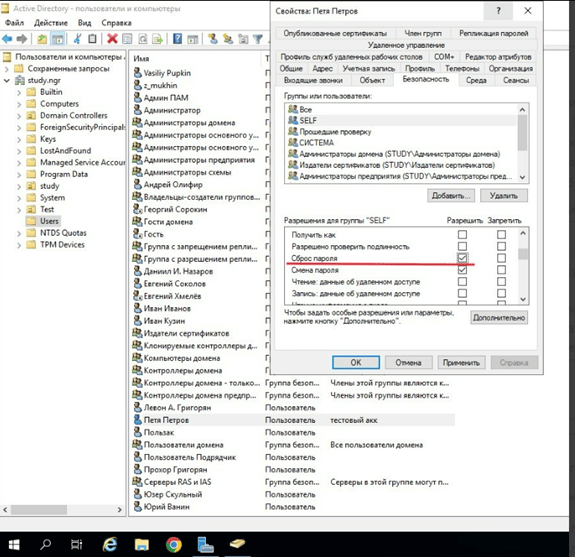The width and height of the screenshot is (575, 557).
Task: Click the Export list toolbar icon
Action: click(158, 39)
